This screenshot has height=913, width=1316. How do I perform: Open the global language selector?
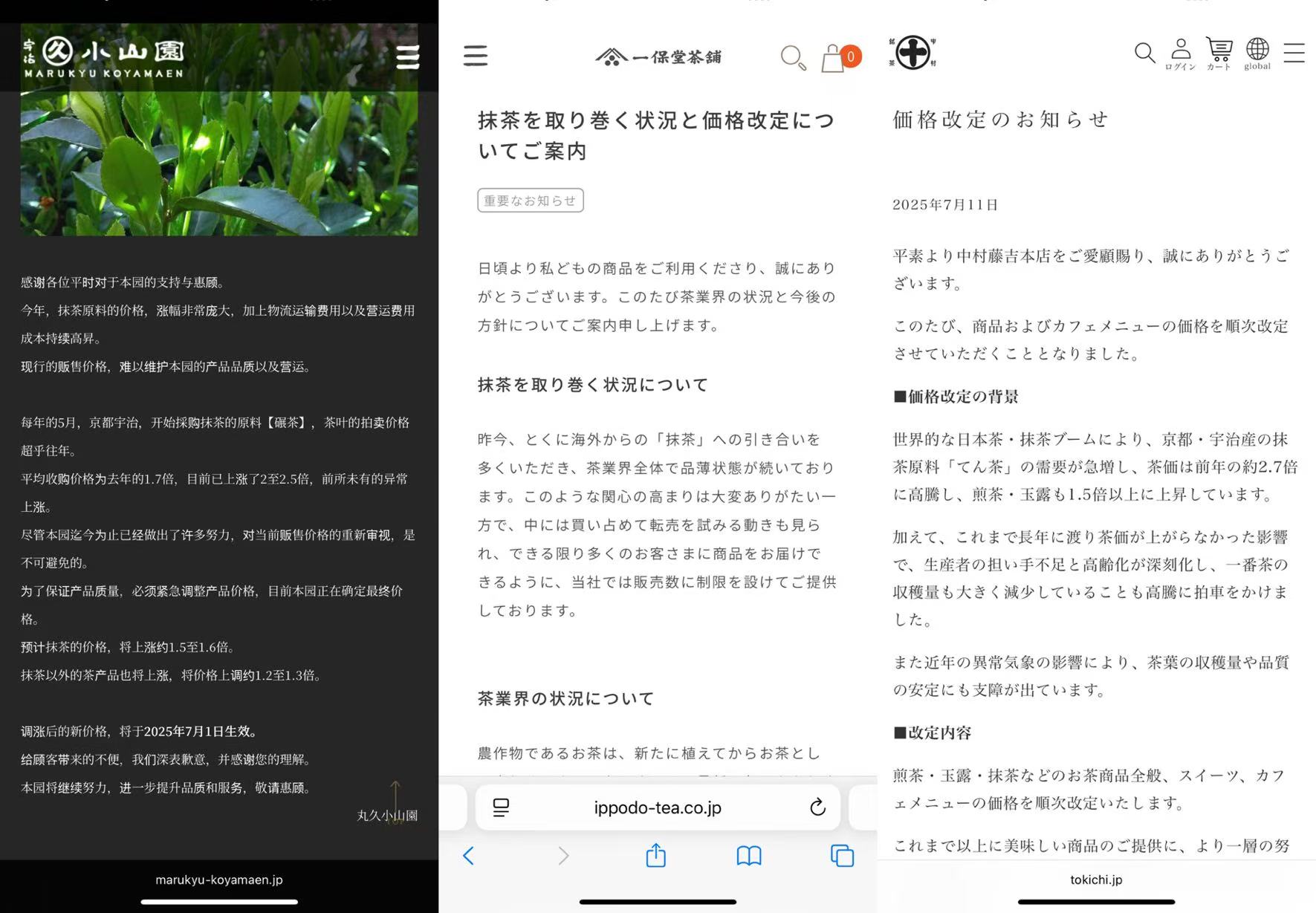click(1257, 54)
